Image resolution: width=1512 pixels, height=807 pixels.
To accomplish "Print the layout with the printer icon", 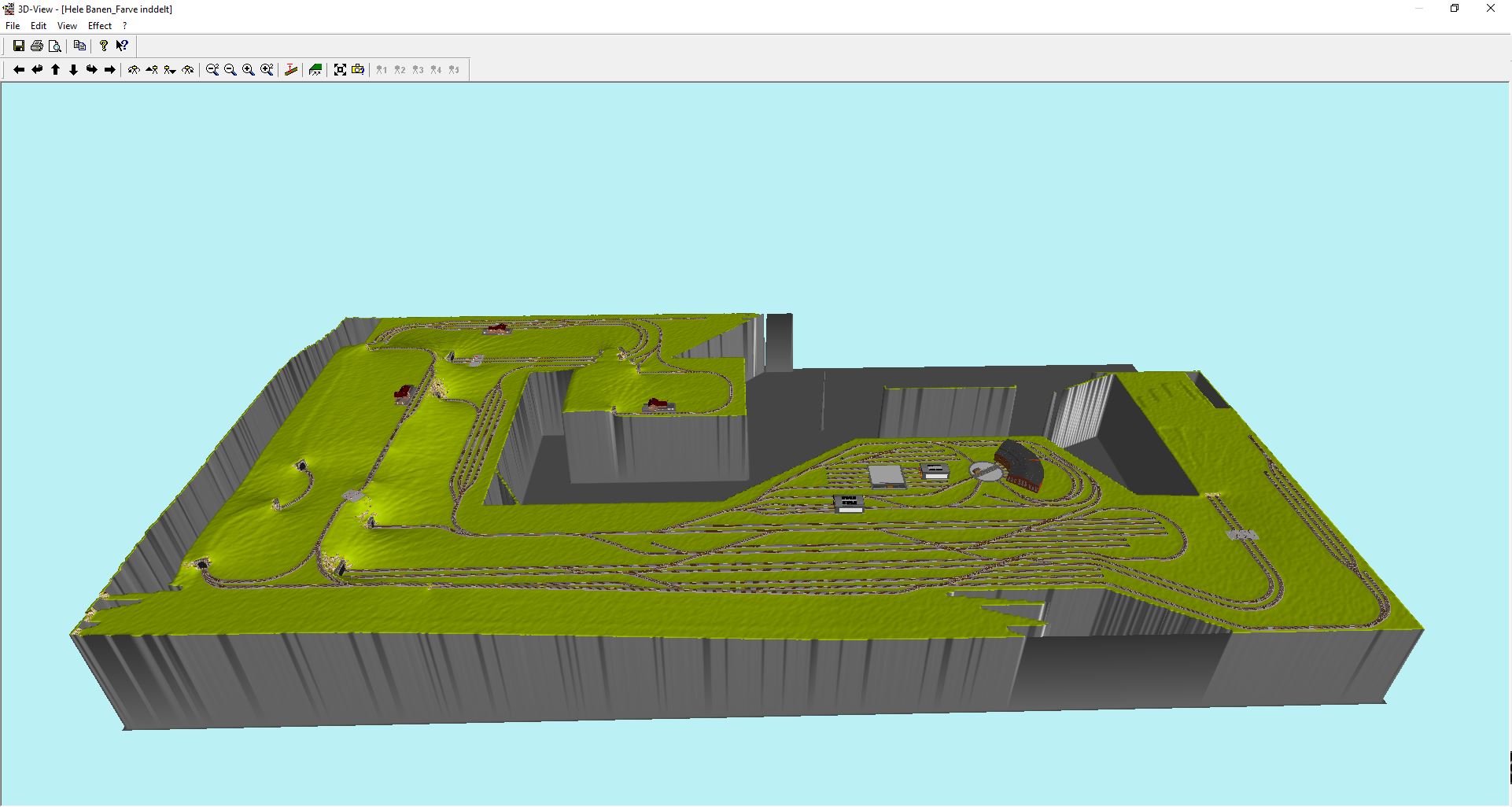I will (x=37, y=46).
